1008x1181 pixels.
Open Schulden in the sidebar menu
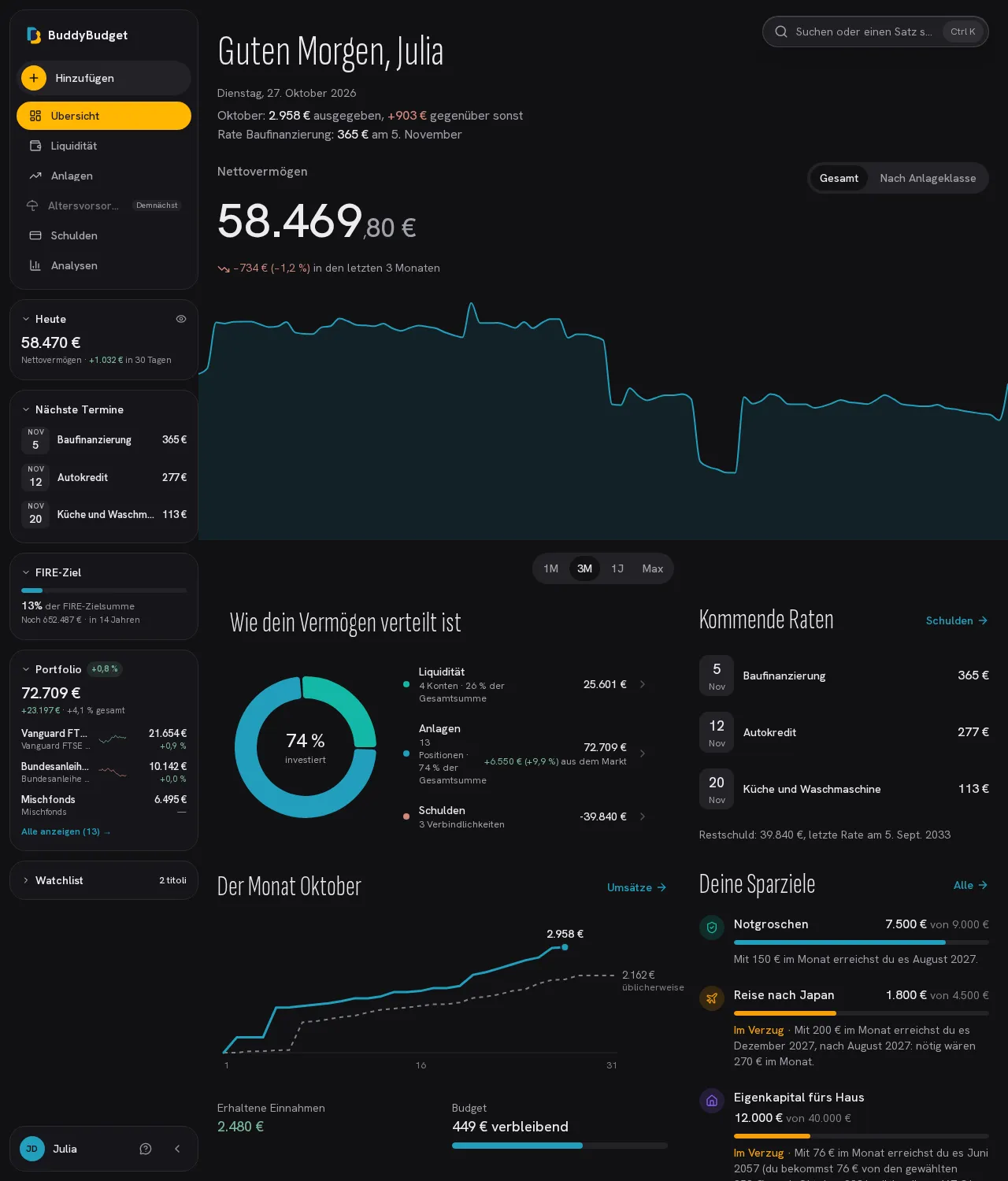(104, 235)
